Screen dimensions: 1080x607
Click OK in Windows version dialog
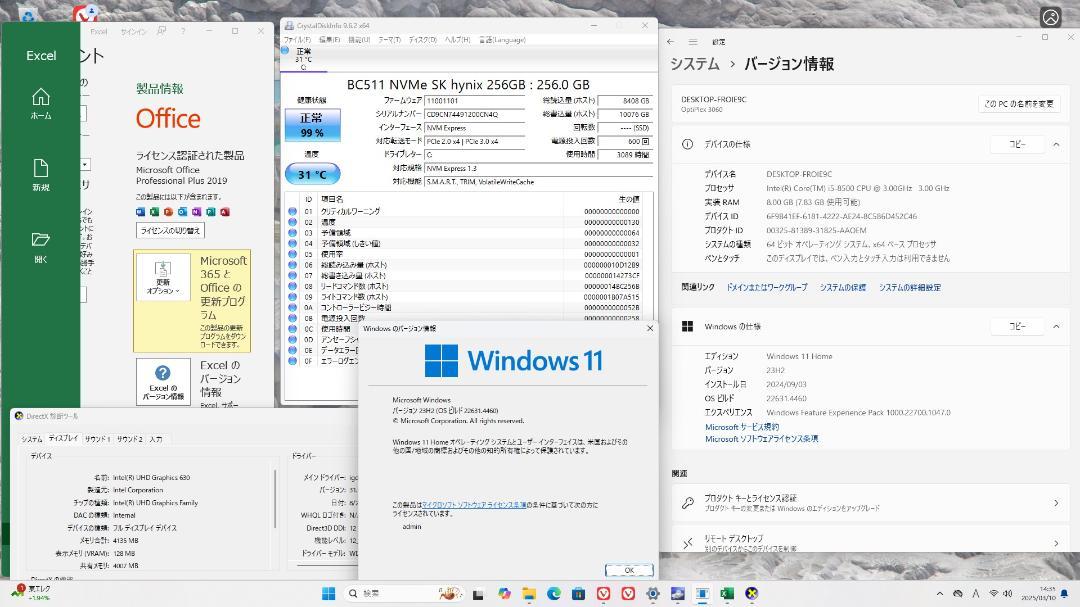pos(629,570)
